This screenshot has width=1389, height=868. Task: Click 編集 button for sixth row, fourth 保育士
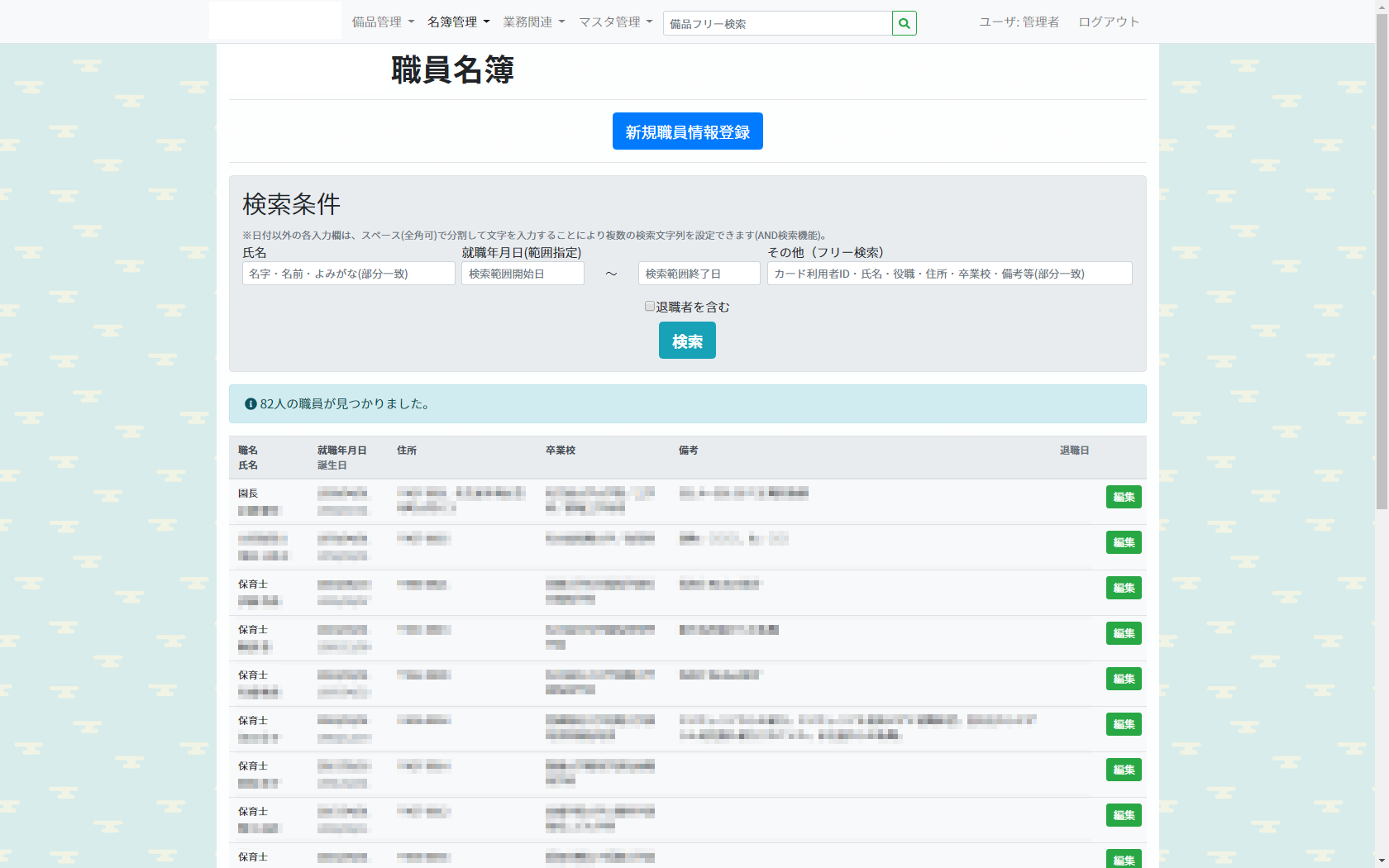[1124, 724]
